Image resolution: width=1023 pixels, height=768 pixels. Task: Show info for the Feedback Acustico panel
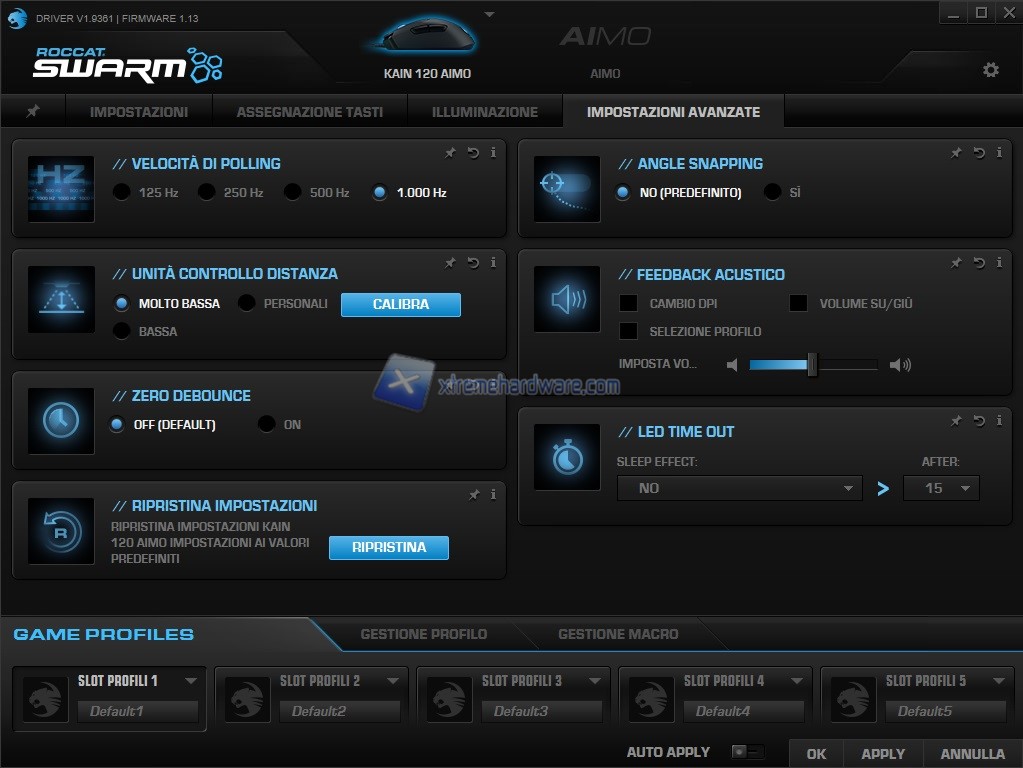[999, 263]
